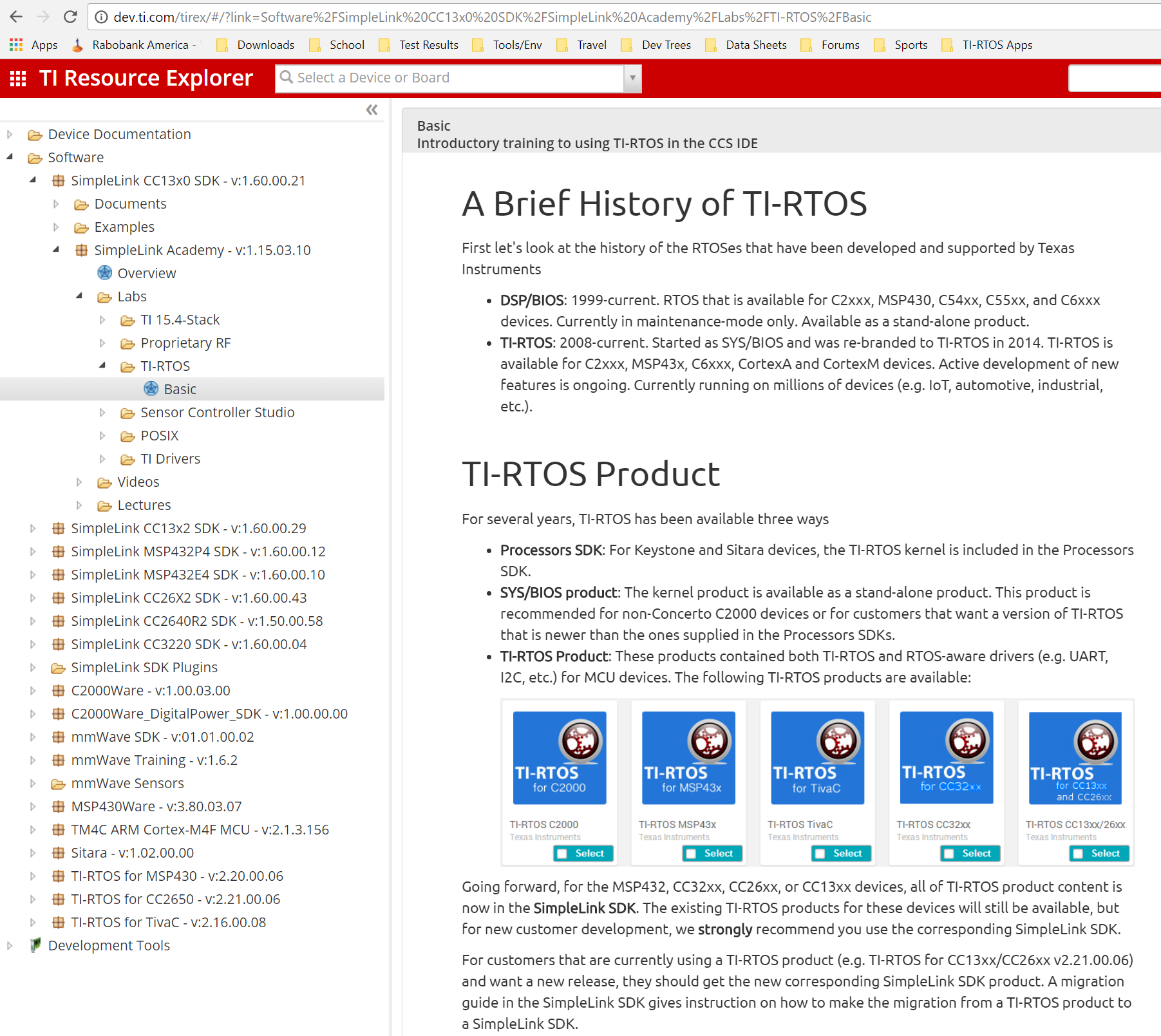1161x1036 pixels.
Task: Click the SimpleLink CC13x0 SDK package icon
Action: click(x=58, y=181)
